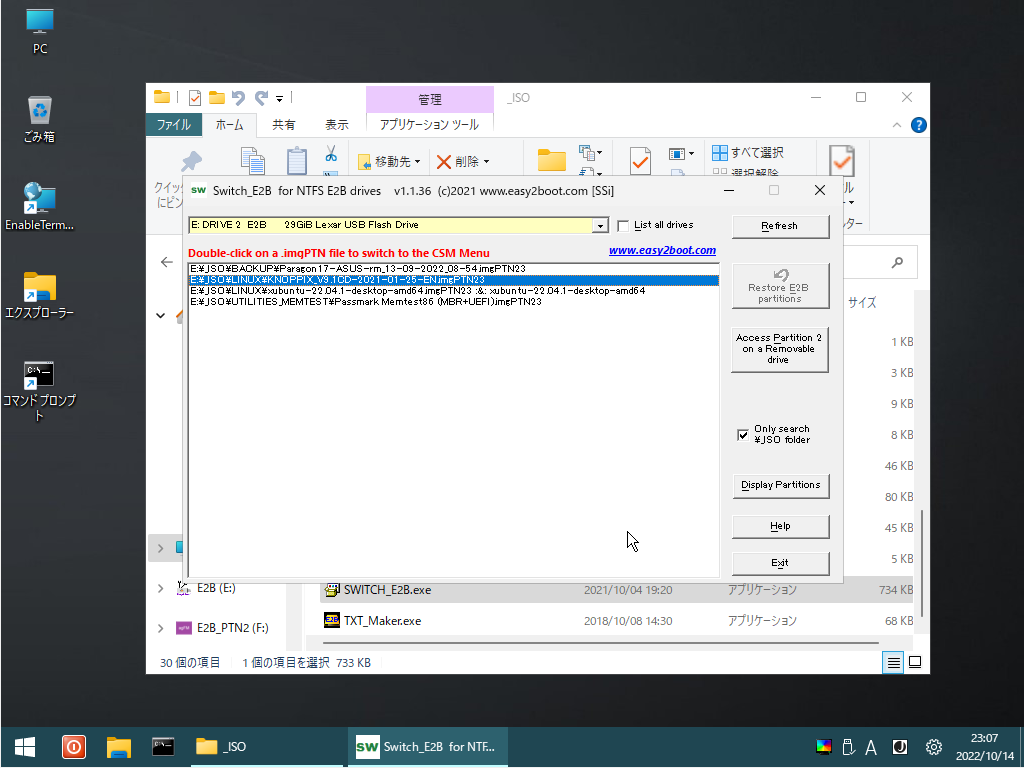Viewport: 1024px width, 768px height.
Task: Open quick access toolbar customize dropdown
Action: point(279,99)
